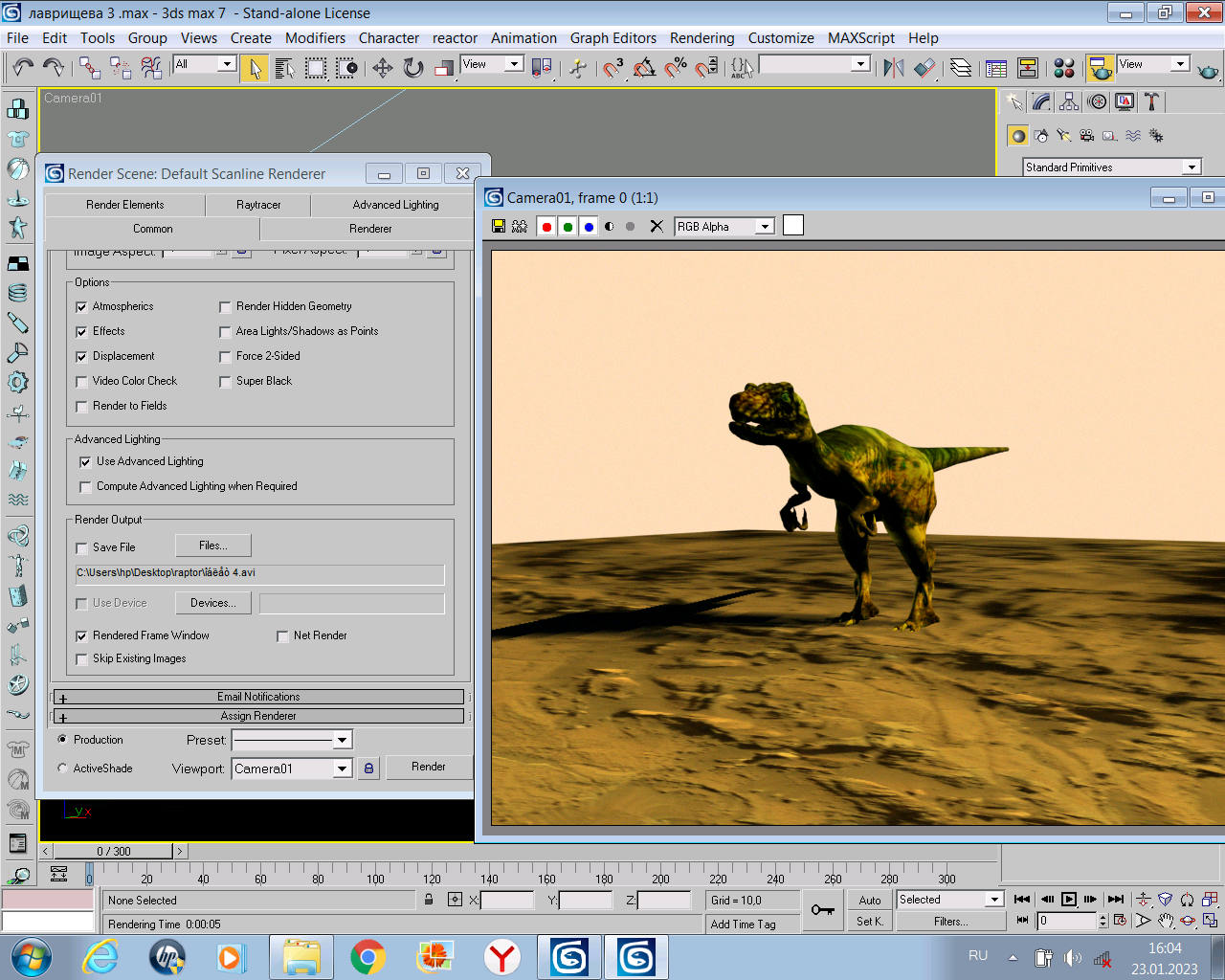Activate the Select Object arrow tool
The height and width of the screenshot is (980, 1225).
pos(255,68)
